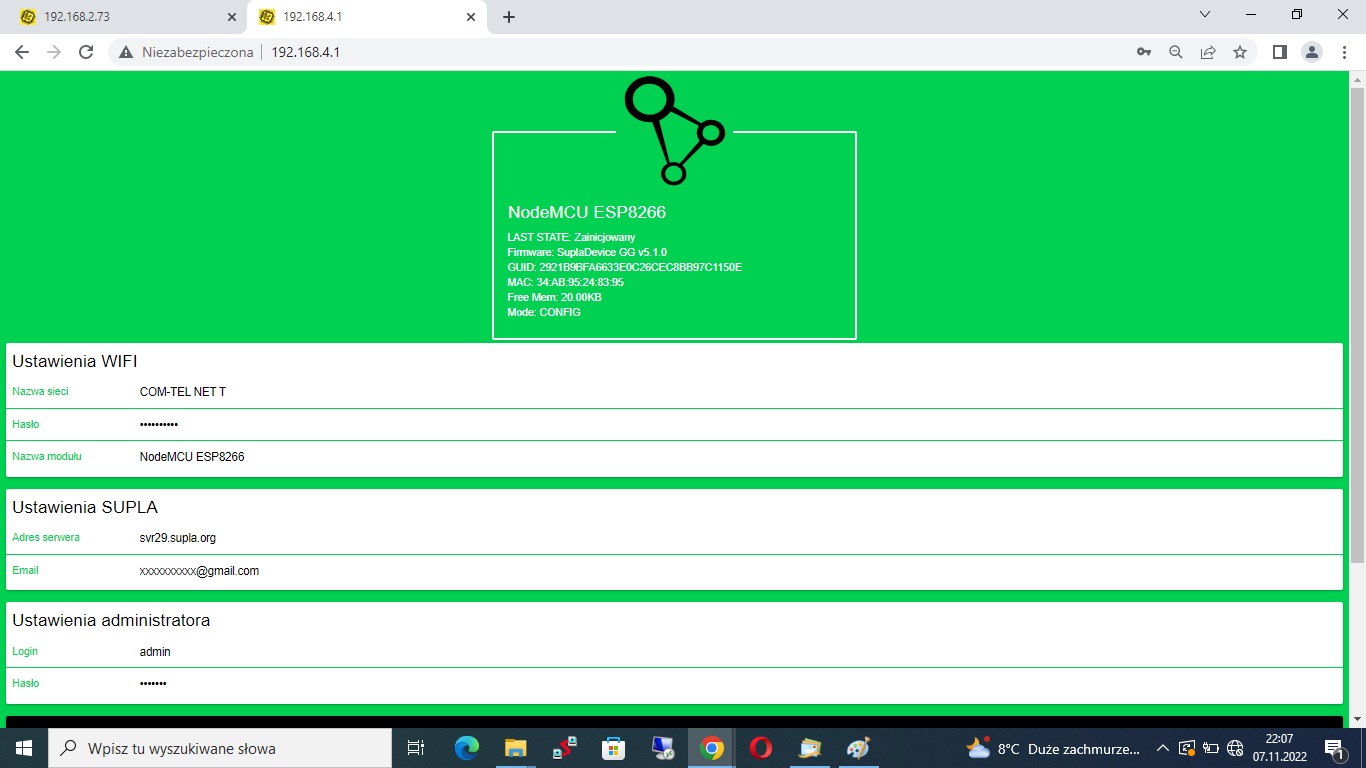
Task: Click the zoom magnifier icon in address bar
Action: [1176, 52]
